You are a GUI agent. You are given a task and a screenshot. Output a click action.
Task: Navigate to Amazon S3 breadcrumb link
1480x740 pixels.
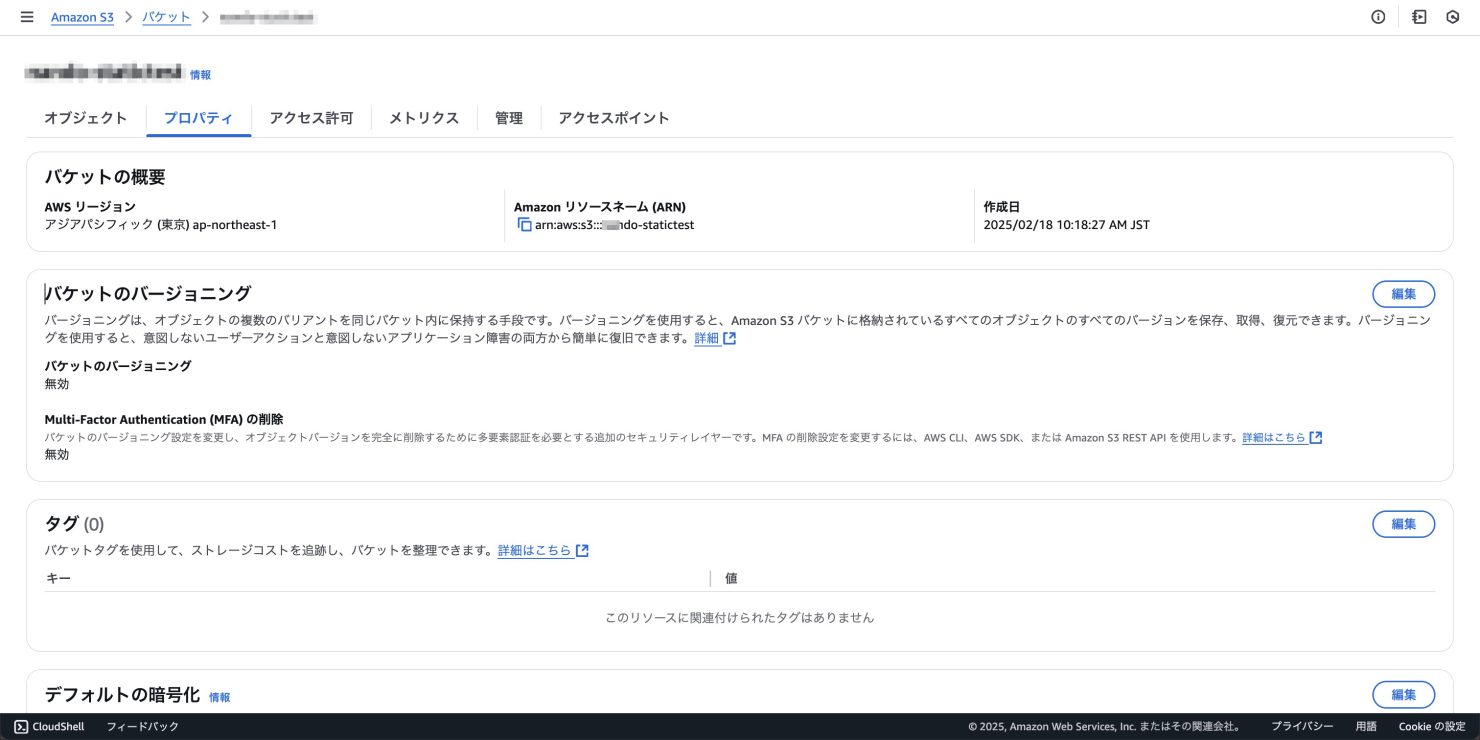82,17
